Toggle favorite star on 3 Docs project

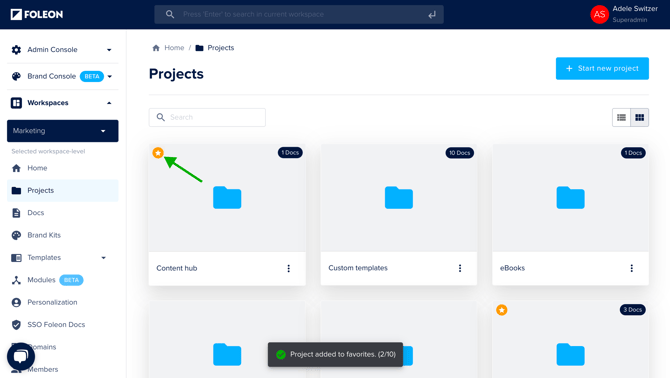pos(502,310)
